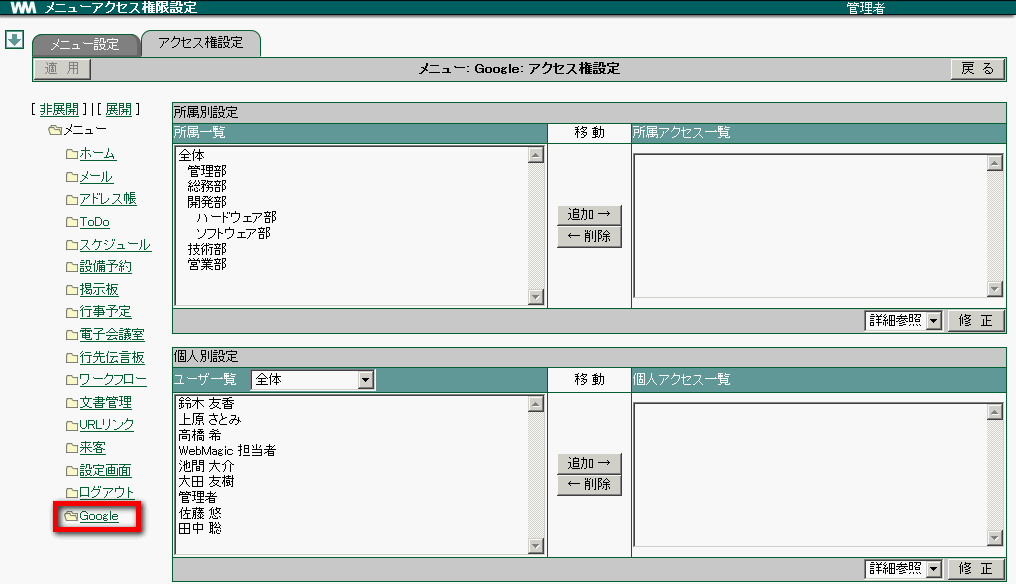
Task: Click folder icon beside 行事予定
Action: pos(72,312)
